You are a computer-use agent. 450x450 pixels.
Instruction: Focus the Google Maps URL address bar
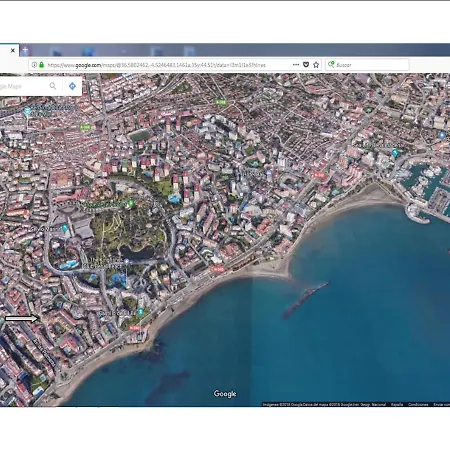(168, 65)
